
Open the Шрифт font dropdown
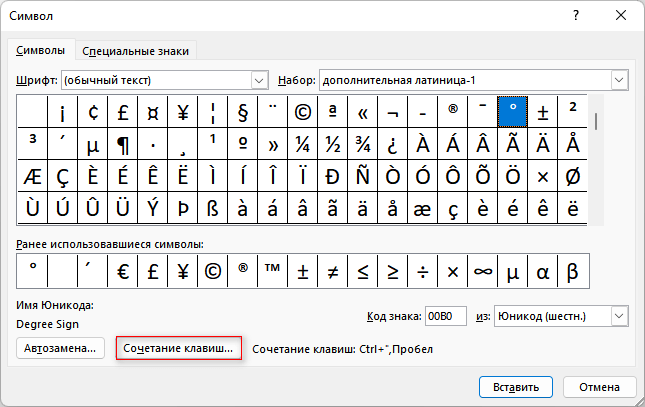(x=260, y=79)
